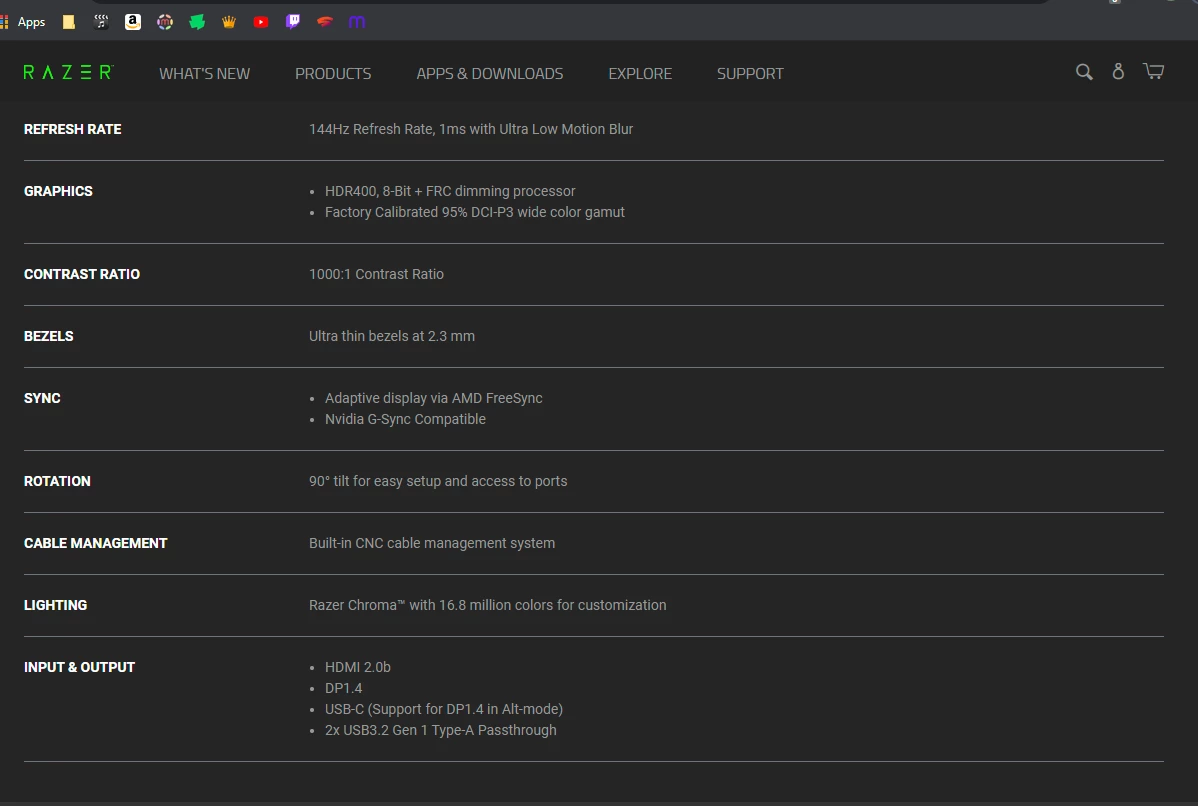
Task: Click the REFRESH RATE label
Action: (73, 129)
